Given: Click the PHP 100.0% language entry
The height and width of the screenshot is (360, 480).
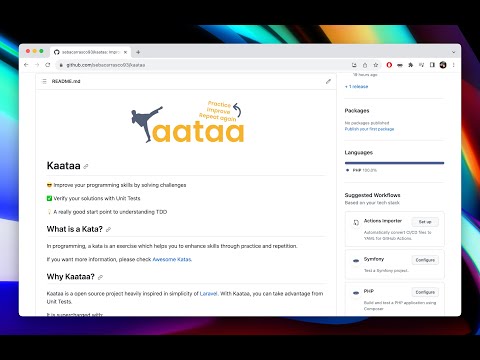Looking at the screenshot, I should coord(362,170).
